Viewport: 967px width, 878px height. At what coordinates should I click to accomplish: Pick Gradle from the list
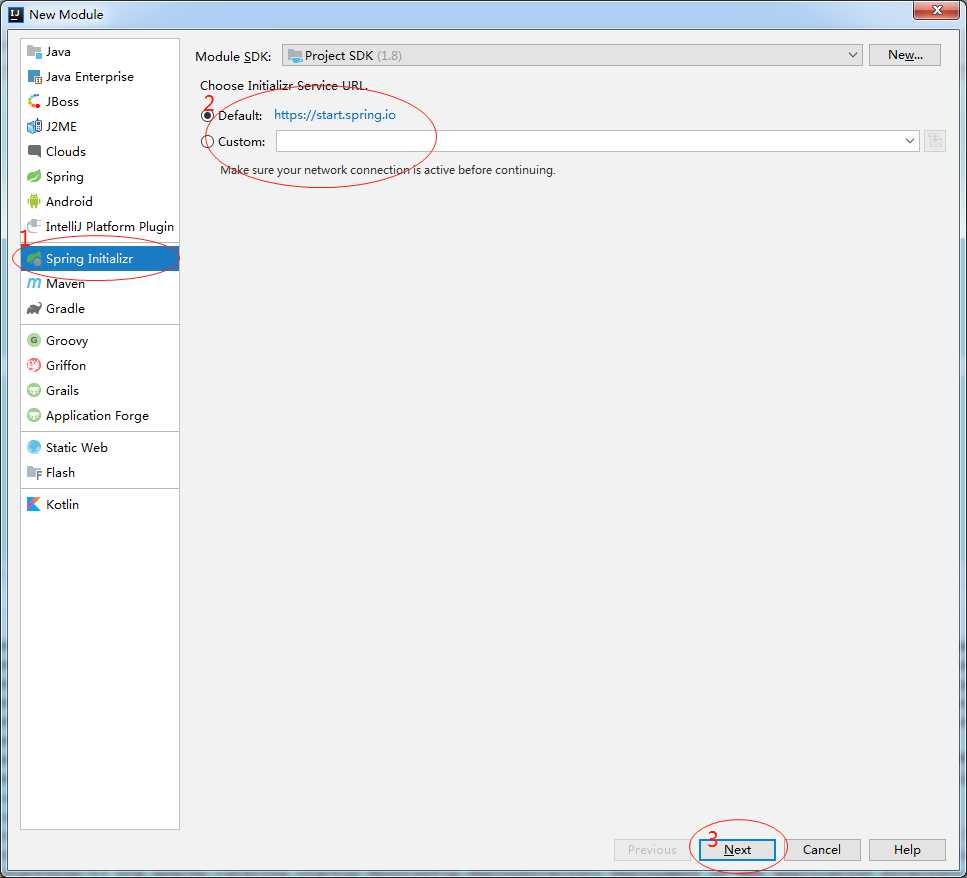tap(100, 308)
